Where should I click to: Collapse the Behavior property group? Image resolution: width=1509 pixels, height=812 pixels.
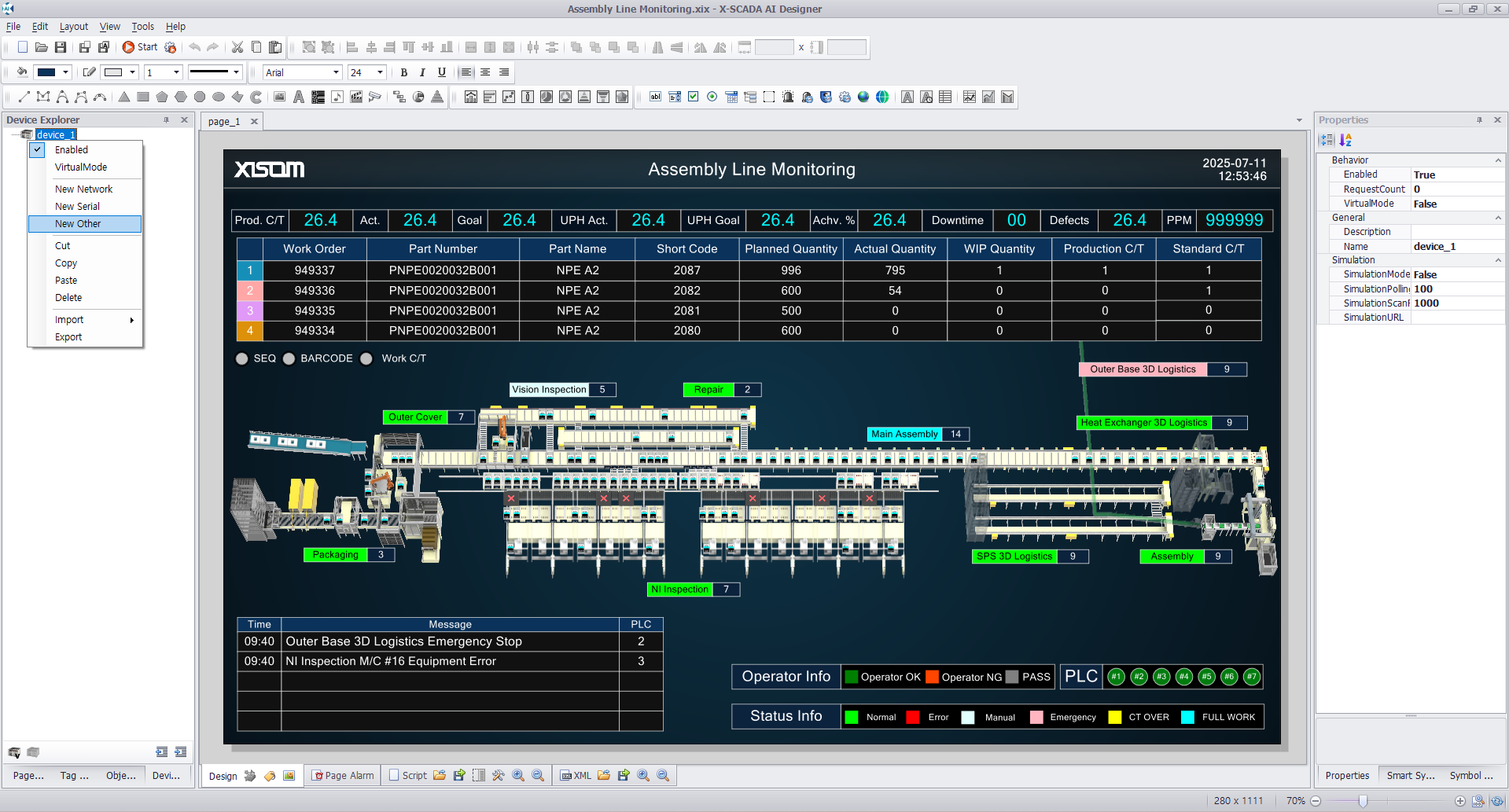(1497, 160)
